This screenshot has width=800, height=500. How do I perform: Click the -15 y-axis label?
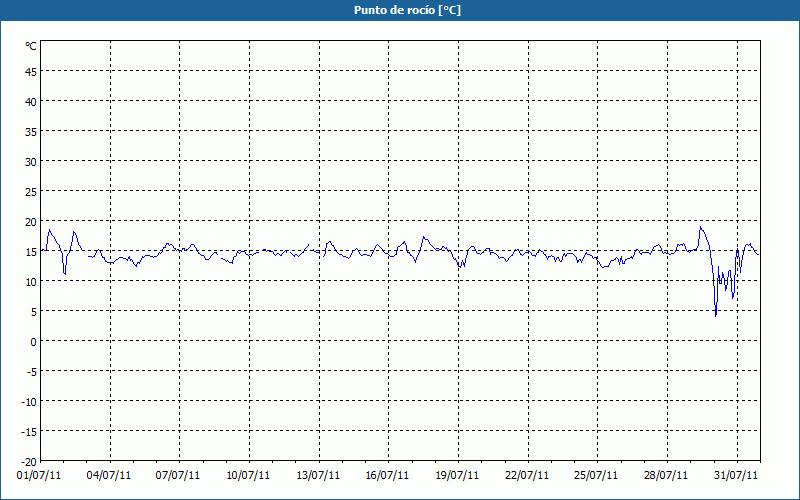click(29, 432)
